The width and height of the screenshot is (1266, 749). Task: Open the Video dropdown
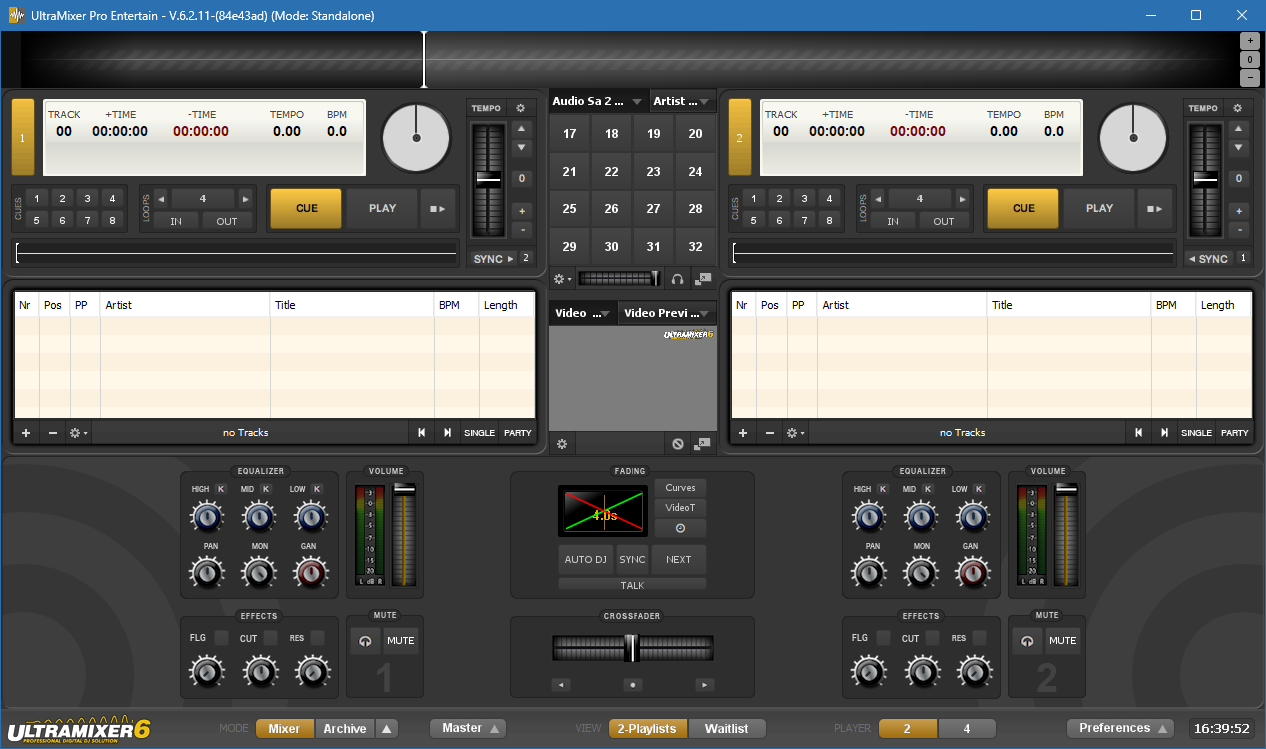coord(583,313)
